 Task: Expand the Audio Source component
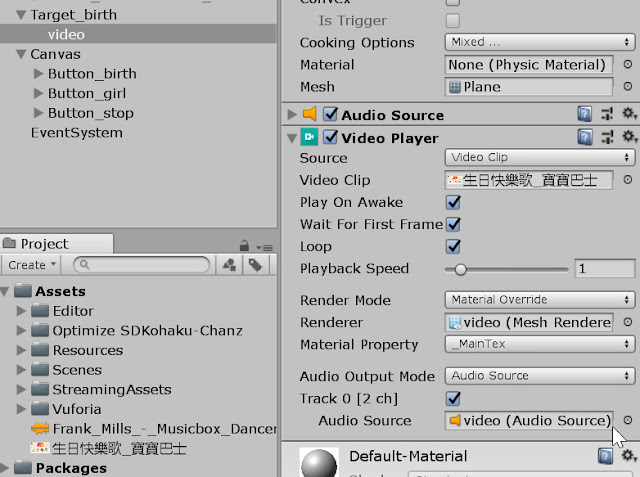tap(291, 114)
